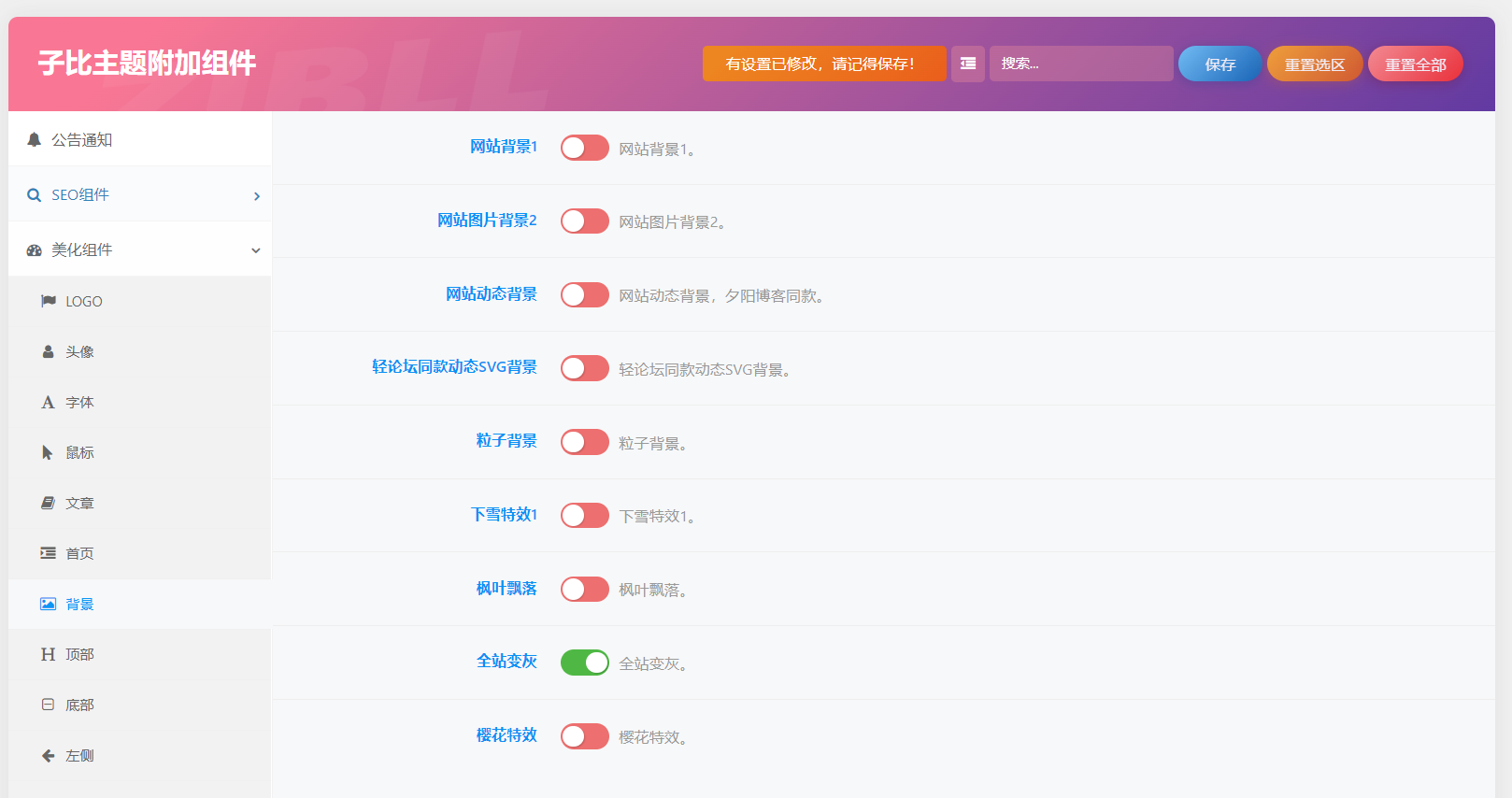Enable the 网站背景1 switch
The width and height of the screenshot is (1512, 798).
click(x=585, y=148)
